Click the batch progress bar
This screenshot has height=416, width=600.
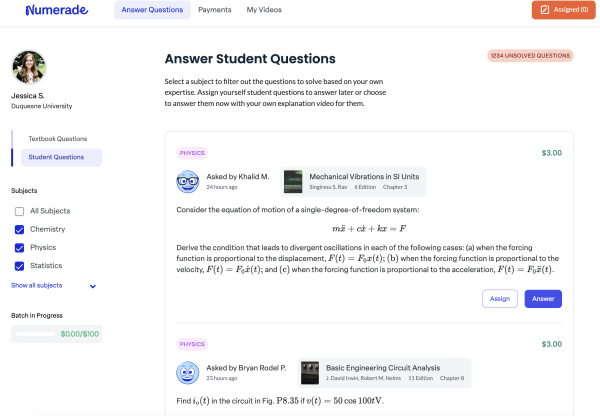[x=36, y=334]
